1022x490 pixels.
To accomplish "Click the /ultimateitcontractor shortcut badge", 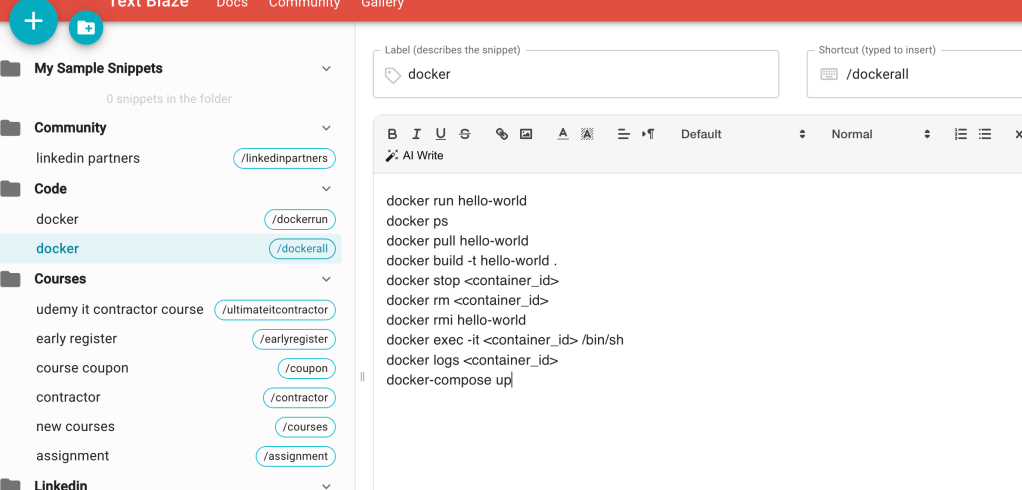I will coord(275,310).
